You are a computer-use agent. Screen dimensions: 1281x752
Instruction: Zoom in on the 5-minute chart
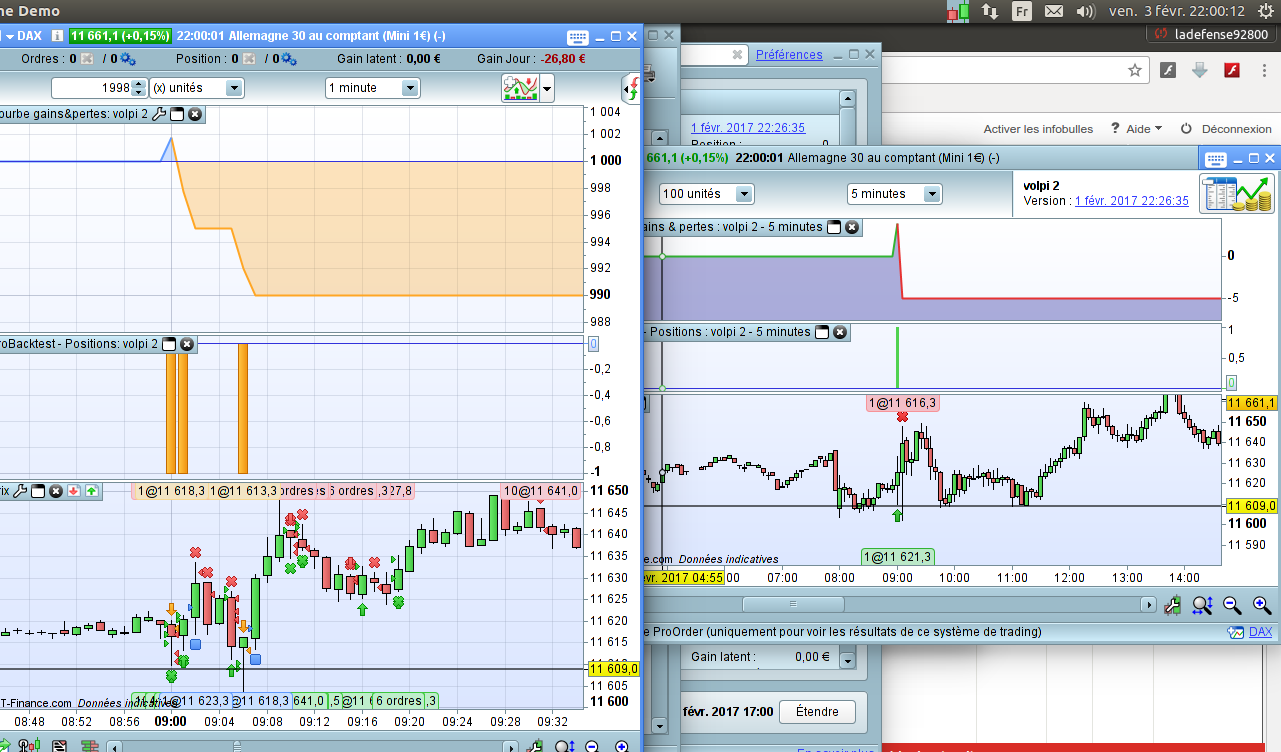(x=1262, y=604)
